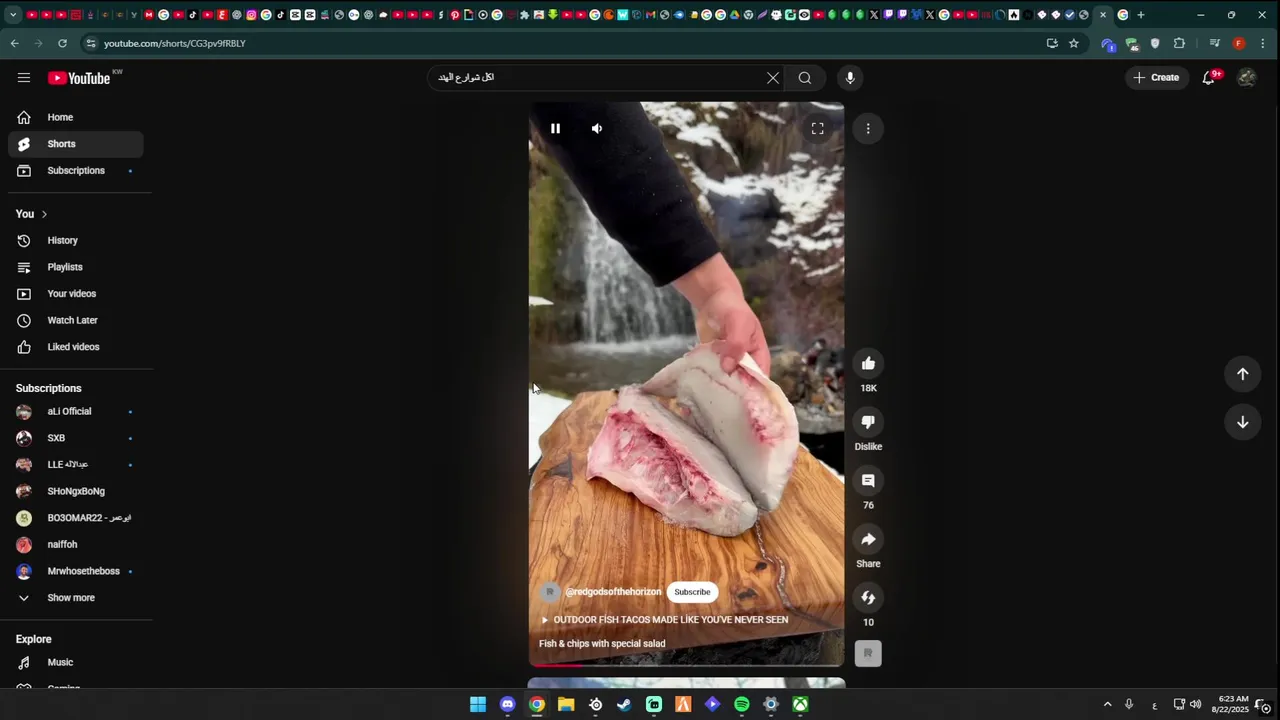This screenshot has height=720, width=1280.
Task: Go to next Short arrow
Action: click(1243, 422)
